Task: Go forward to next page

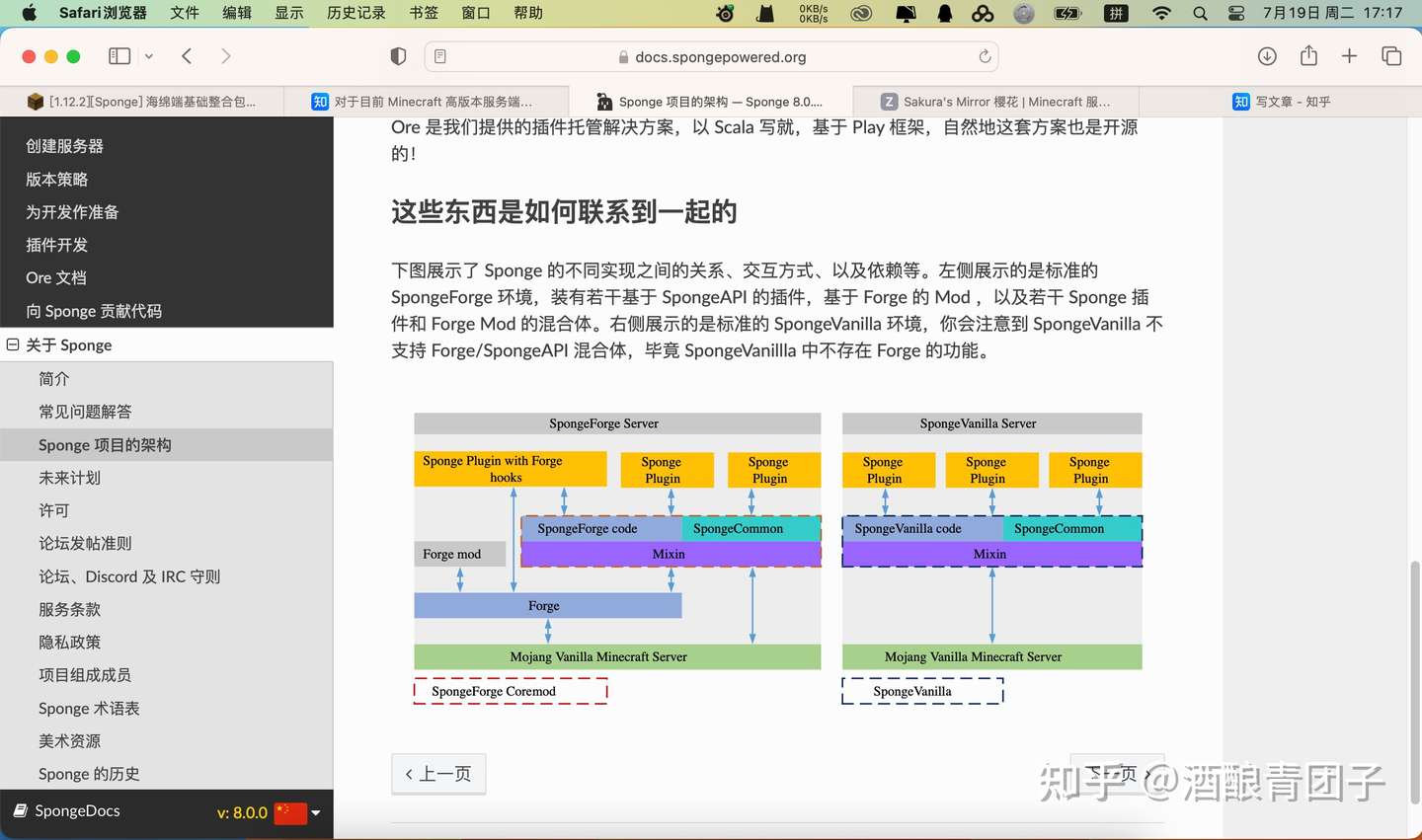Action: pyautogui.click(x=226, y=56)
